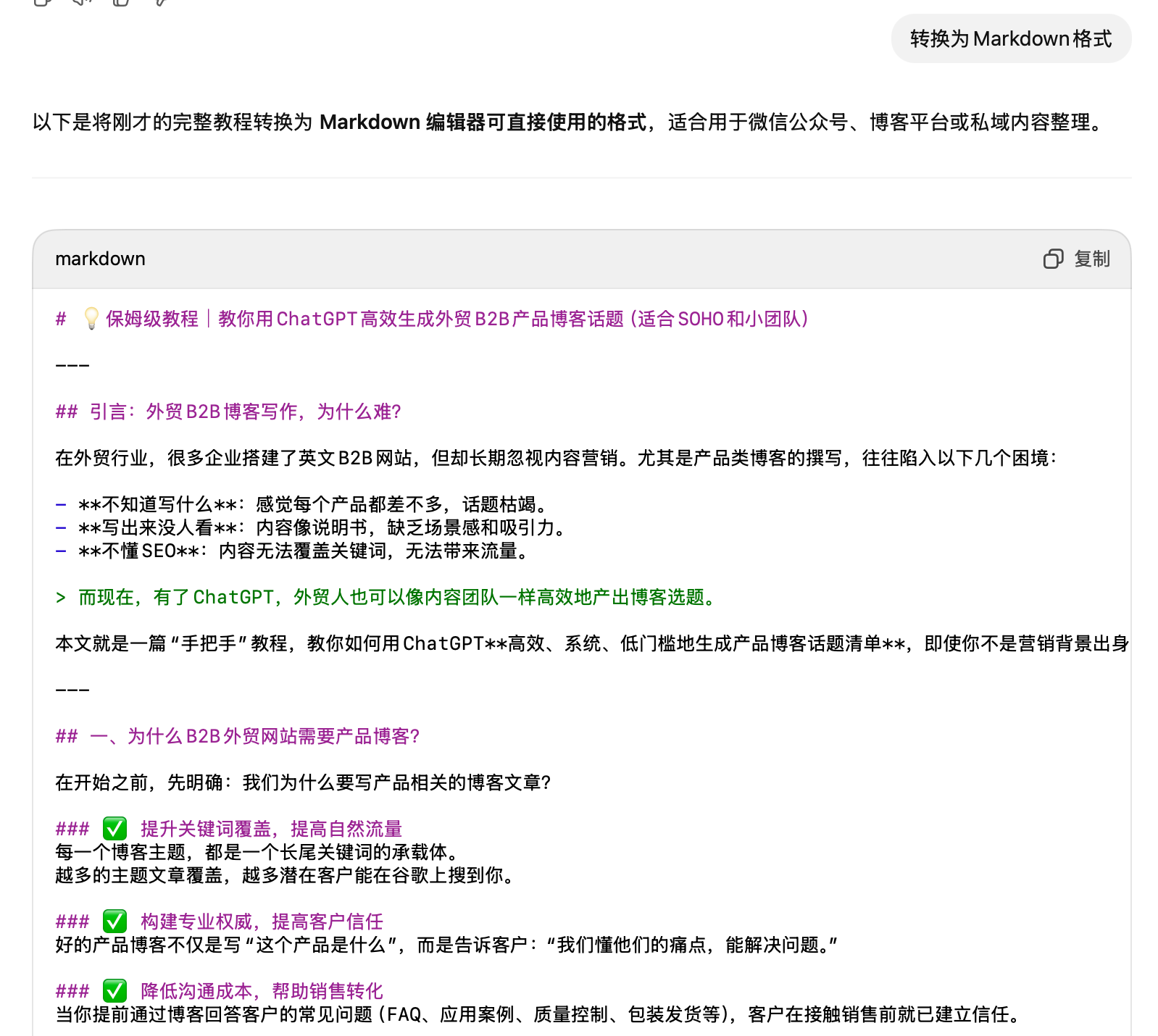This screenshot has width=1158, height=1036.
Task: Click heading text 构建专业权威，提高客户信任
Action: coord(262,921)
